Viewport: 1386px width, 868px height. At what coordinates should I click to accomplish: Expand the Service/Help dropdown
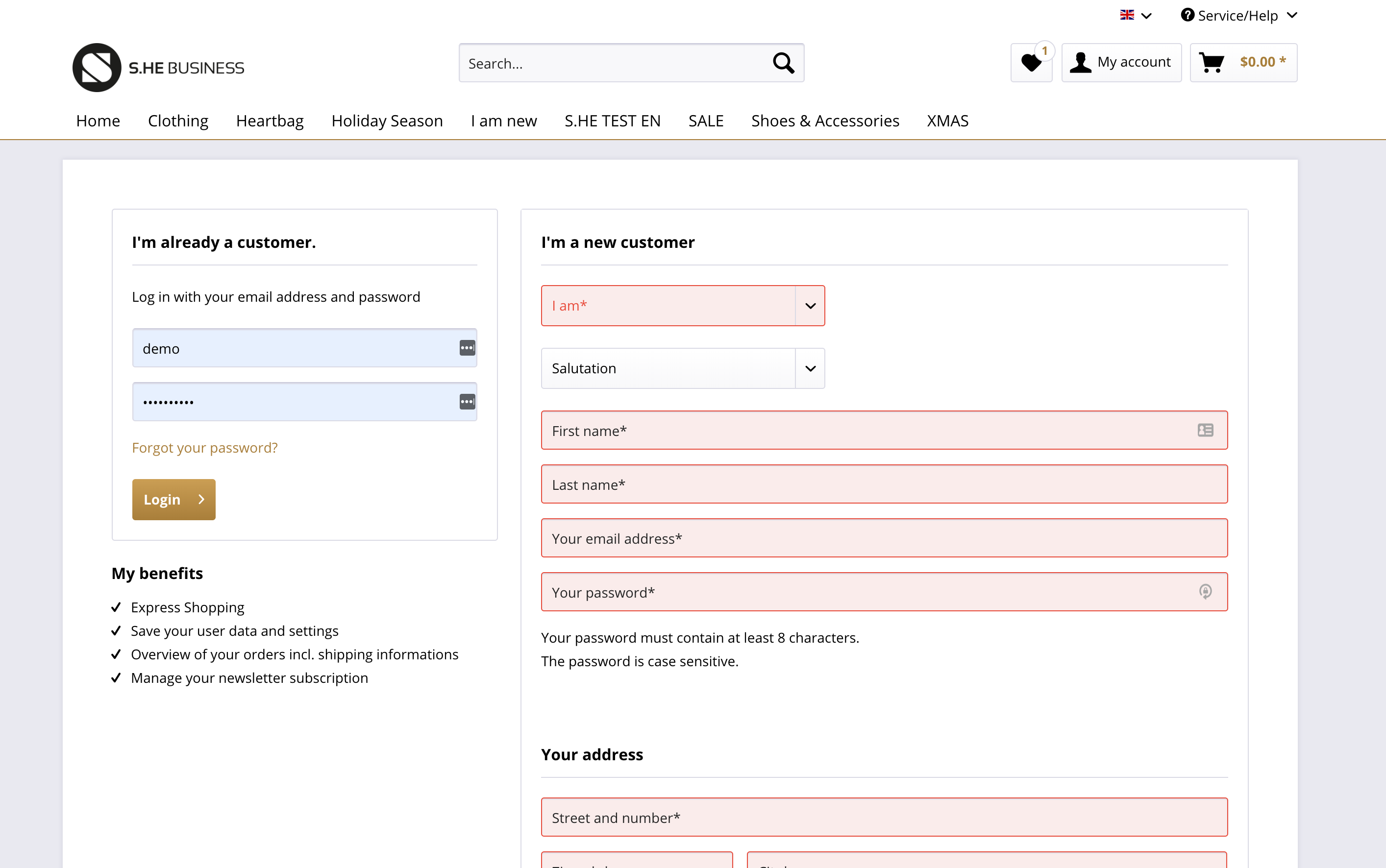pos(1238,15)
